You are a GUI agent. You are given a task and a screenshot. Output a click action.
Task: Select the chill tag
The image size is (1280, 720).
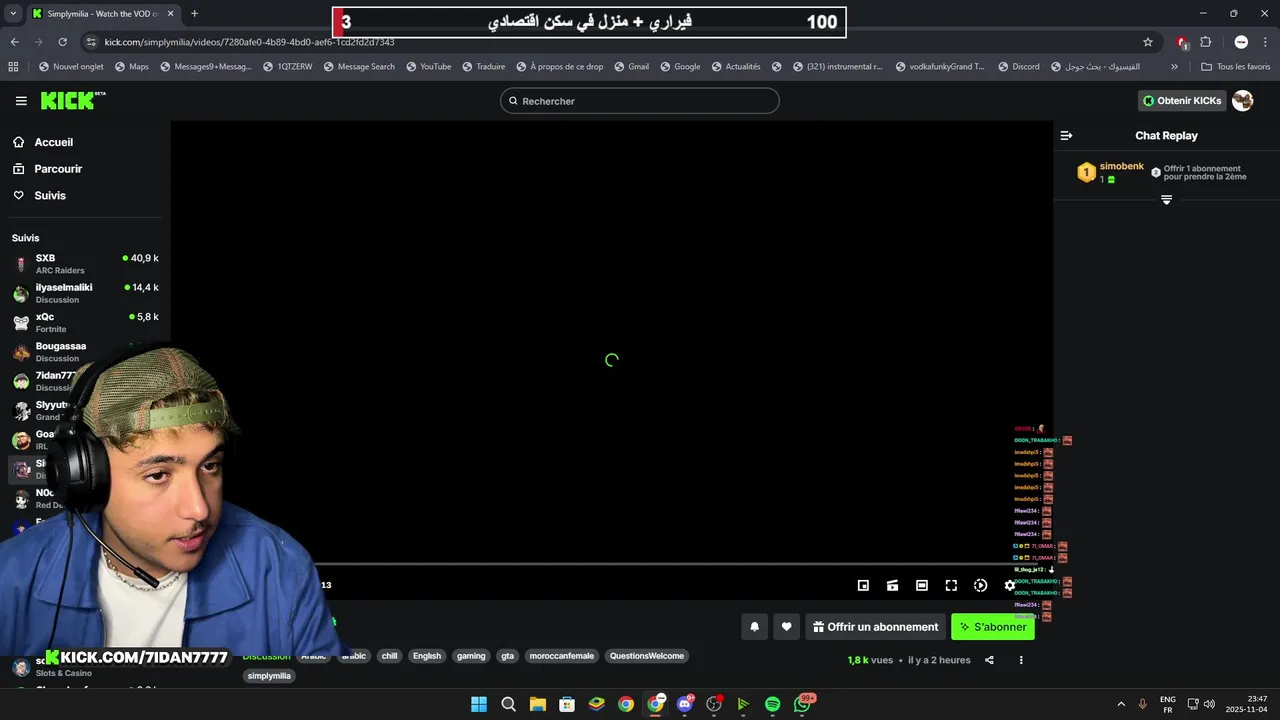pos(389,656)
